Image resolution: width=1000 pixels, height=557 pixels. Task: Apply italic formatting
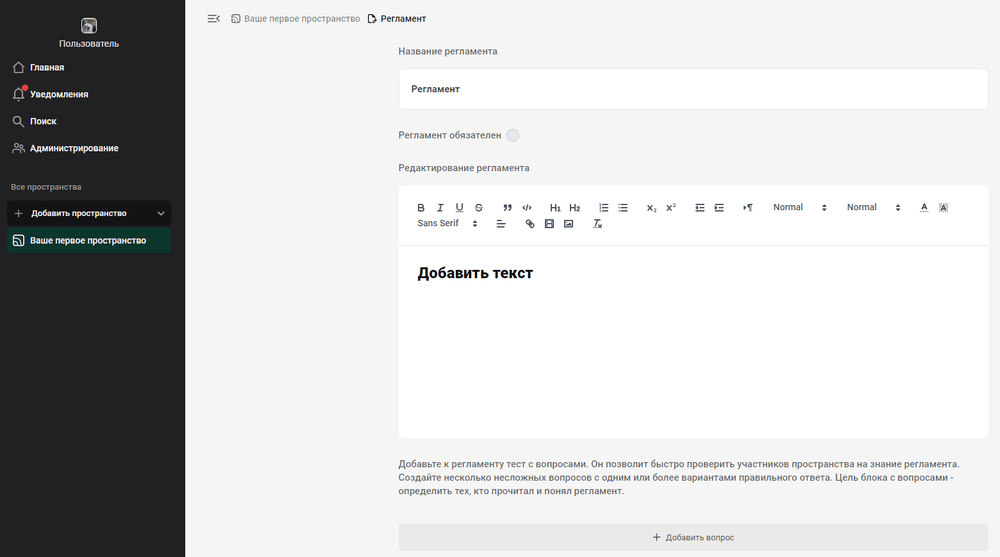pyautogui.click(x=440, y=207)
